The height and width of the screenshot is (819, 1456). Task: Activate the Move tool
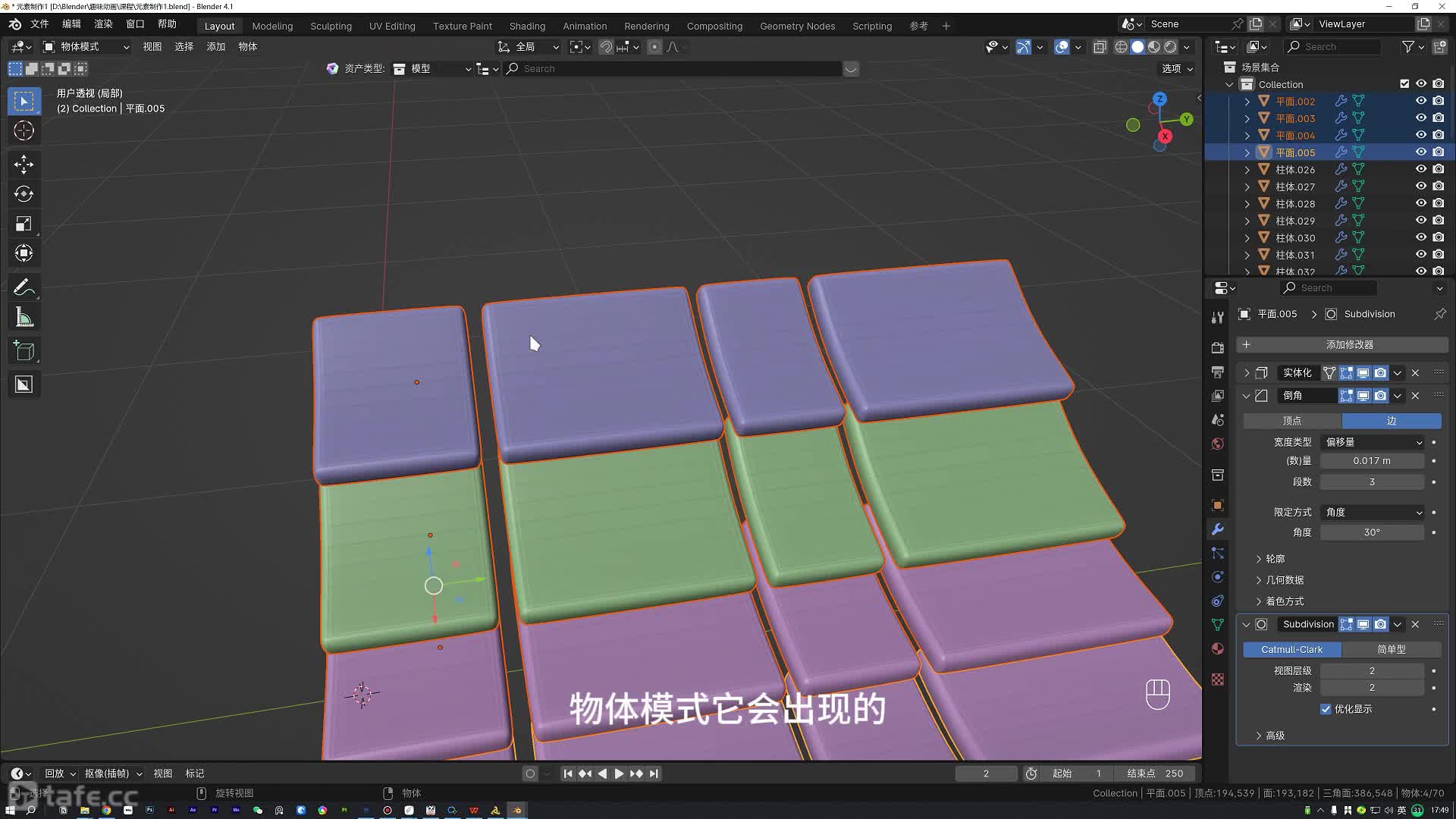(24, 164)
